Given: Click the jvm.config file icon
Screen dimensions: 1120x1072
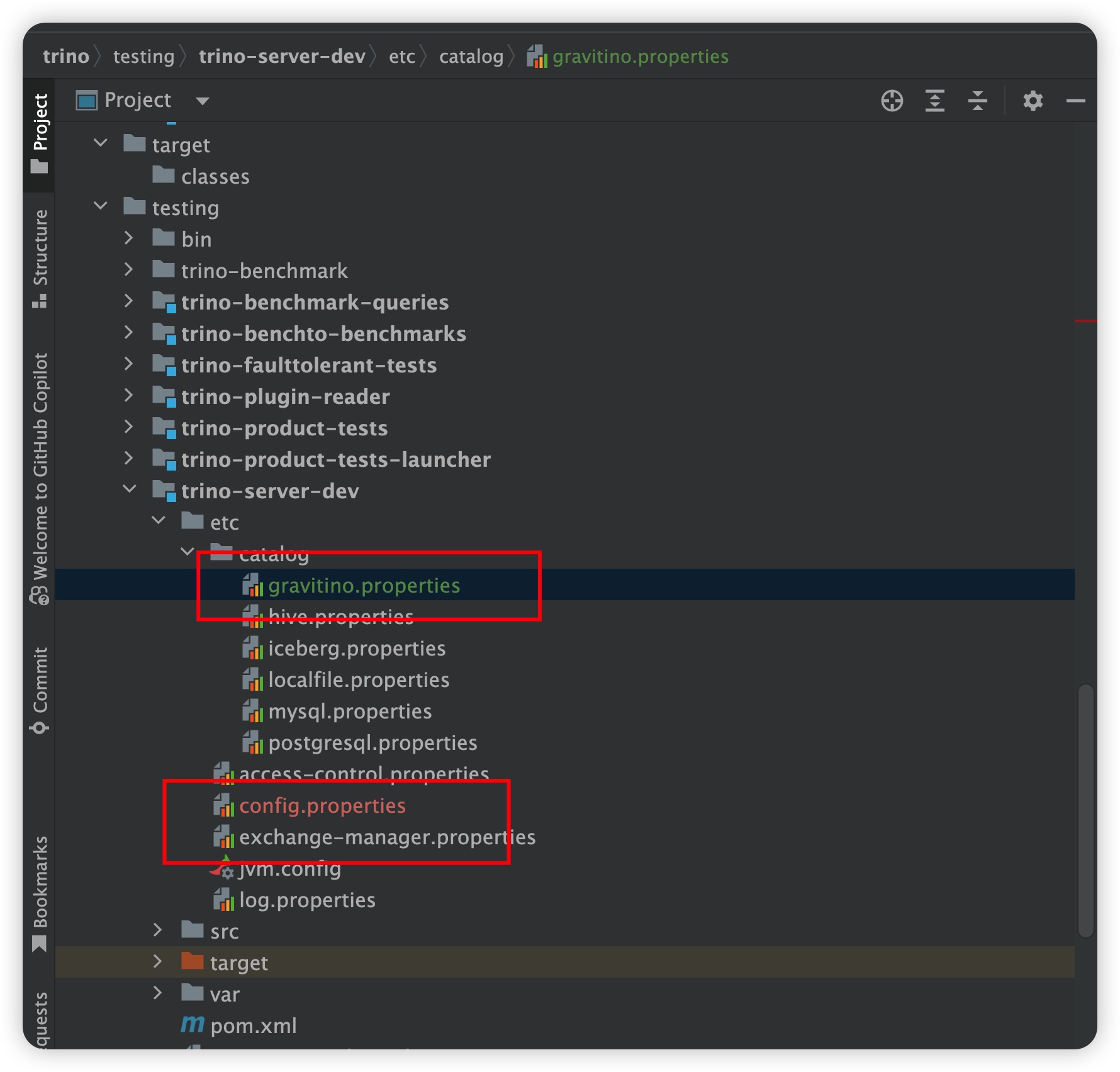Looking at the screenshot, I should pos(223,869).
